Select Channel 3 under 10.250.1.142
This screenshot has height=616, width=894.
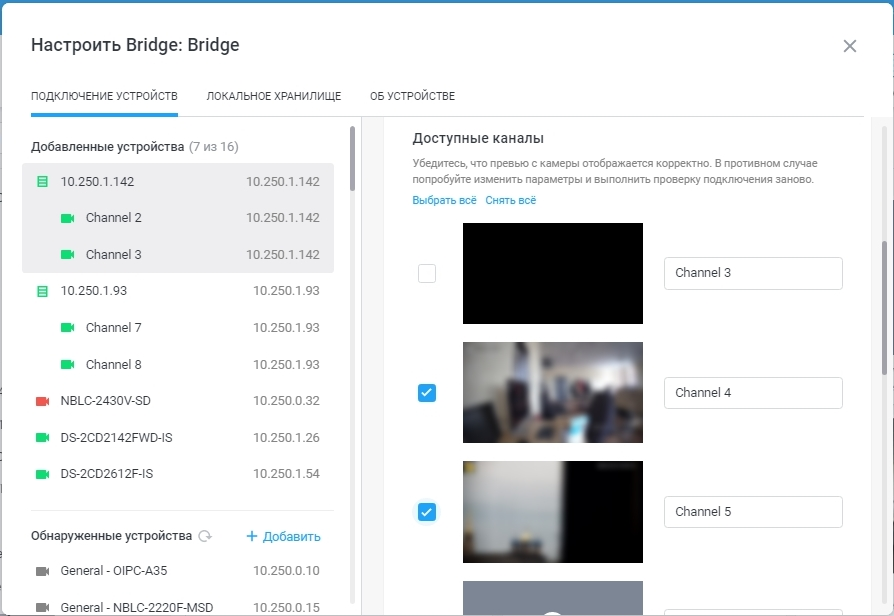tap(178, 254)
